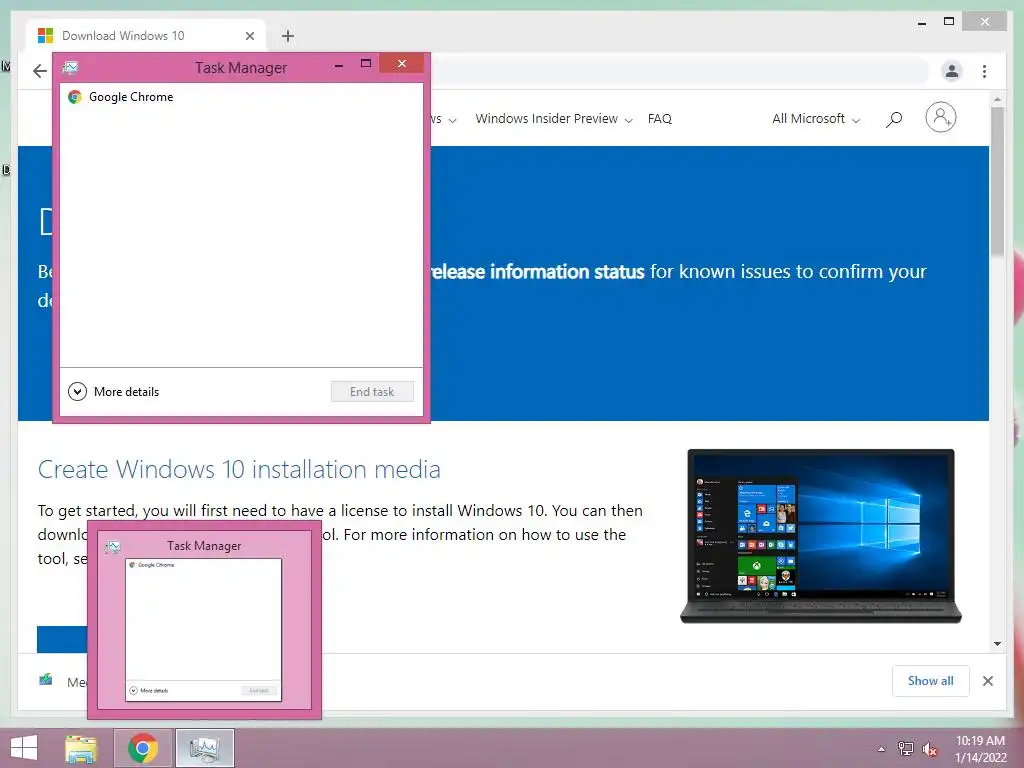This screenshot has width=1024, height=768.
Task: Maximize the Task Manager window
Action: point(366,63)
